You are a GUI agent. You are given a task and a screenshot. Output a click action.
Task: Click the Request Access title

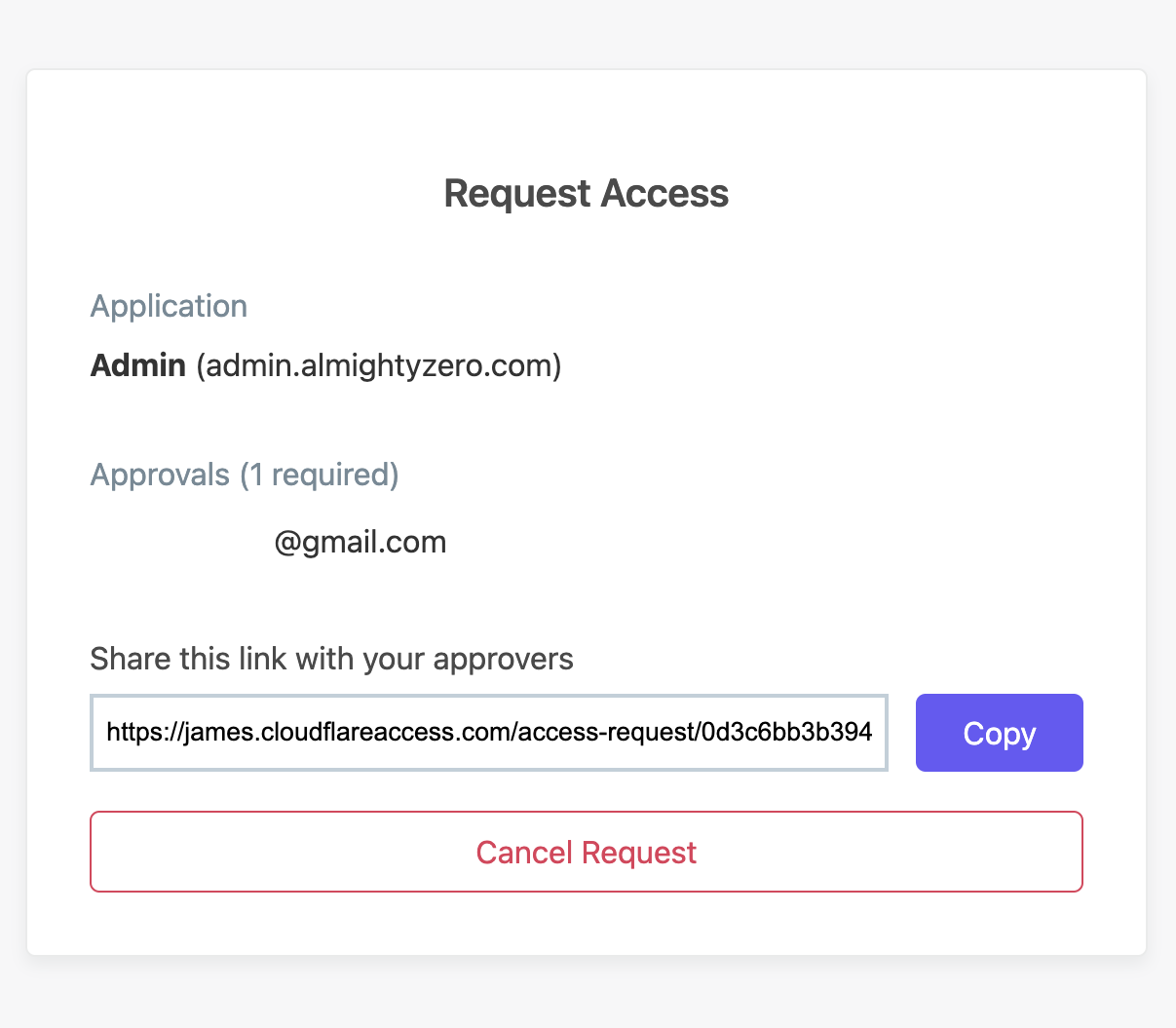[586, 193]
